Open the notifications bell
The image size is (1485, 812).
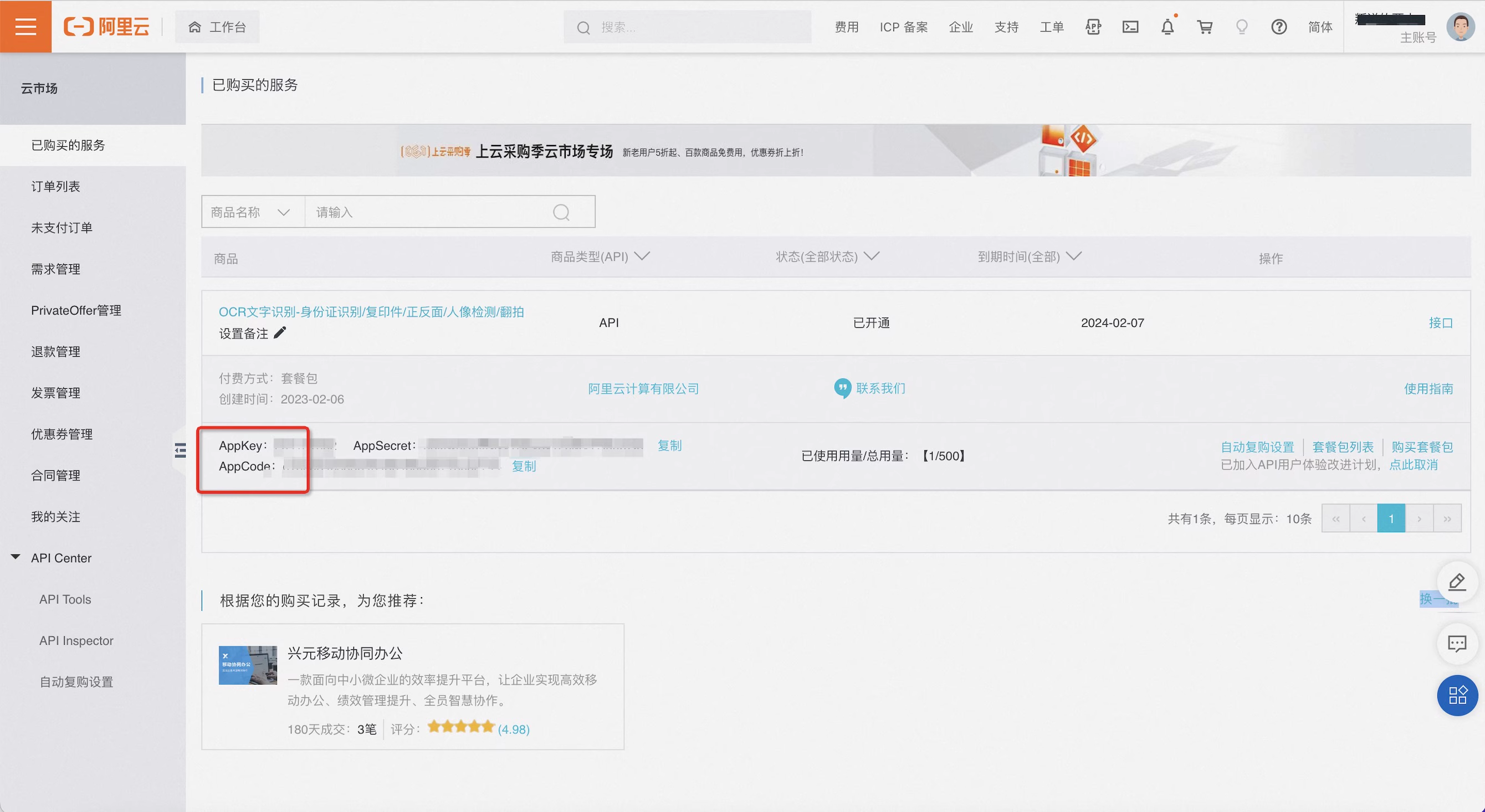click(1167, 27)
